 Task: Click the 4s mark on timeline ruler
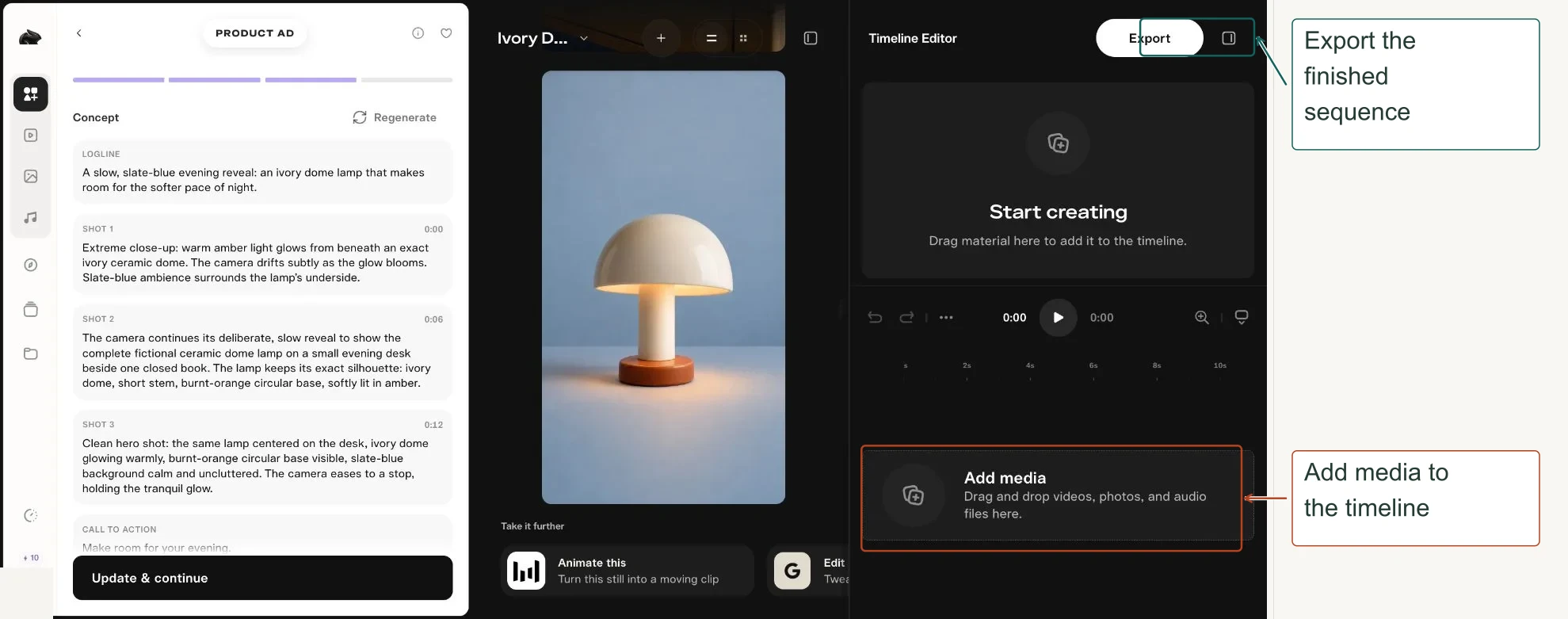pos(1030,366)
